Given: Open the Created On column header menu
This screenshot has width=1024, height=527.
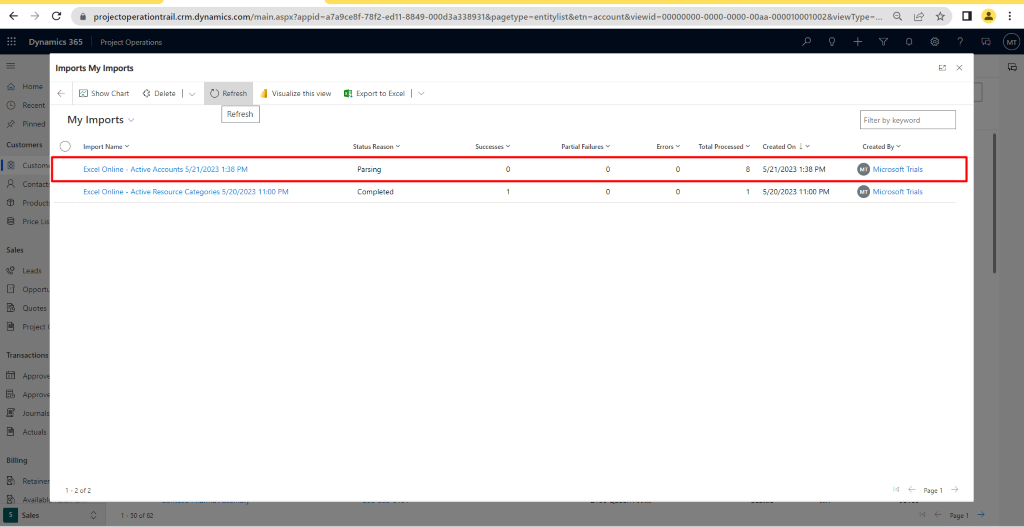Looking at the screenshot, I should point(786,147).
